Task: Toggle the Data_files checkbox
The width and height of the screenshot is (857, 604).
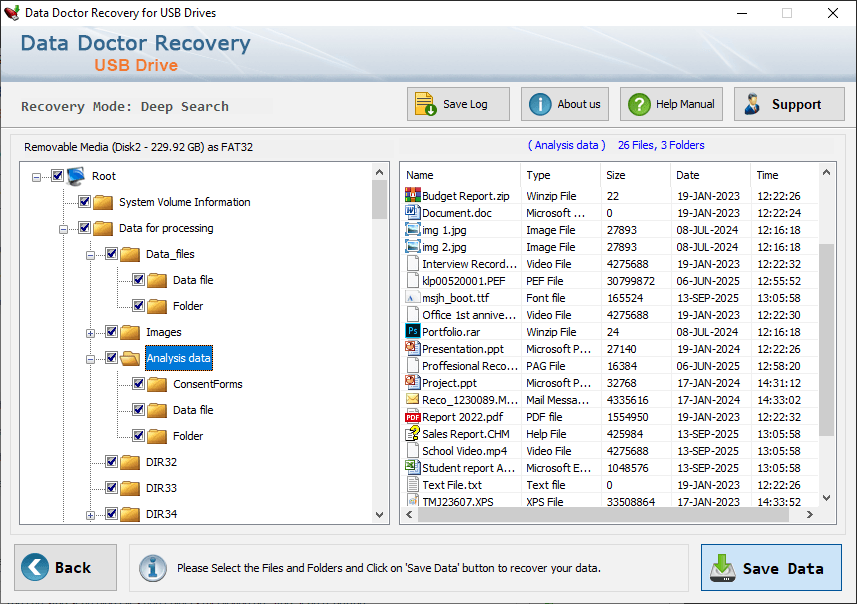Action: [x=111, y=254]
